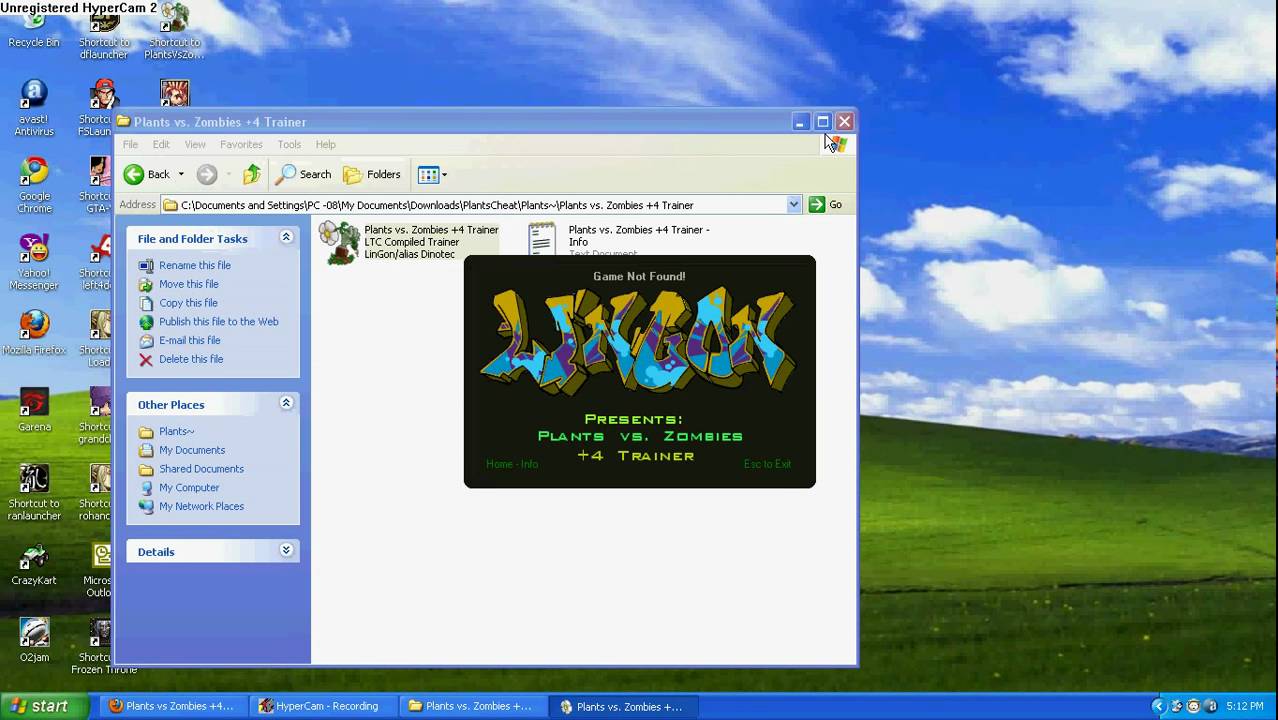This screenshot has width=1278, height=720.
Task: Open the Plants~ folder in Other Places
Action: [x=177, y=431]
